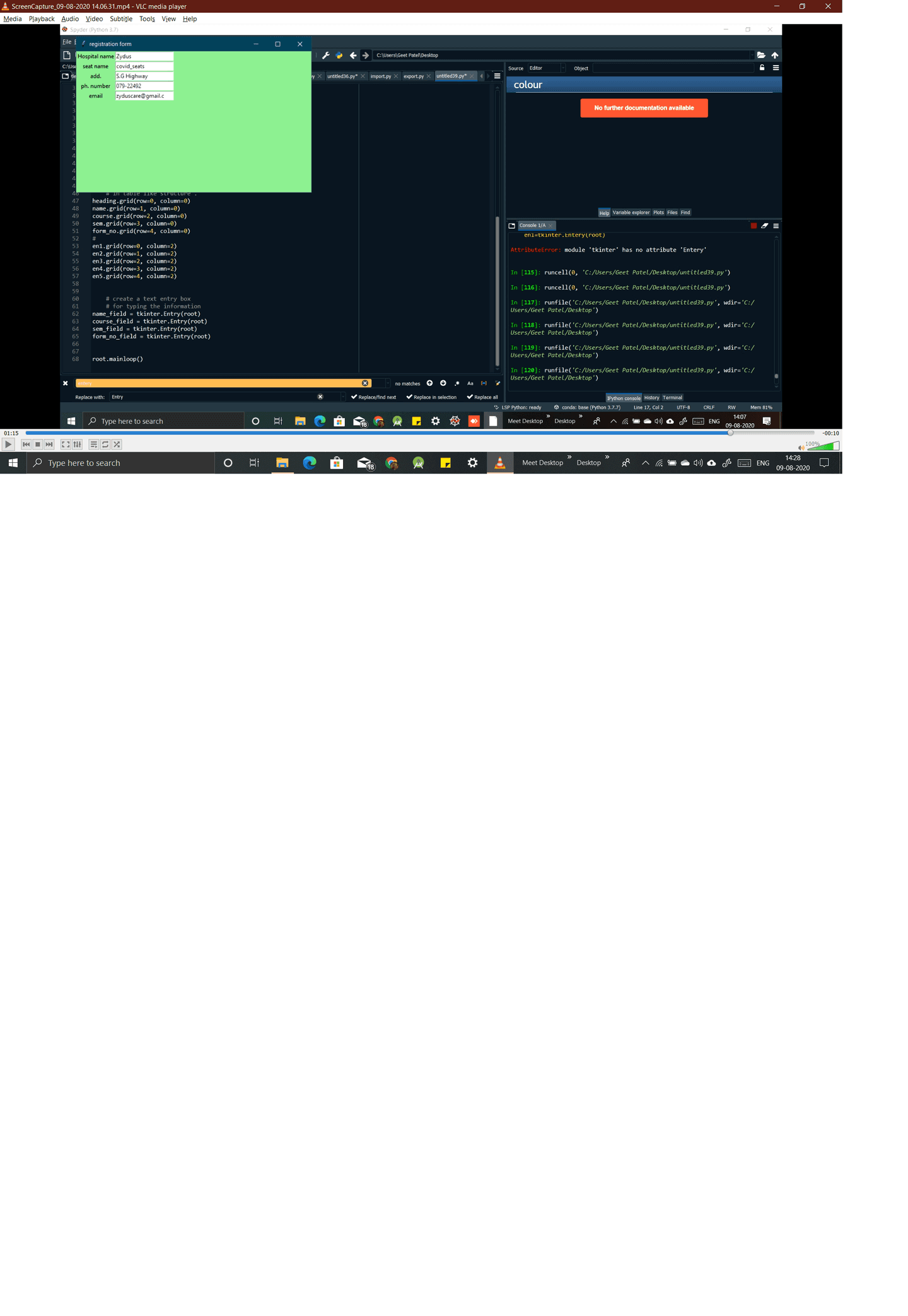
Task: Click Spyder's back arrow icon
Action: point(353,55)
